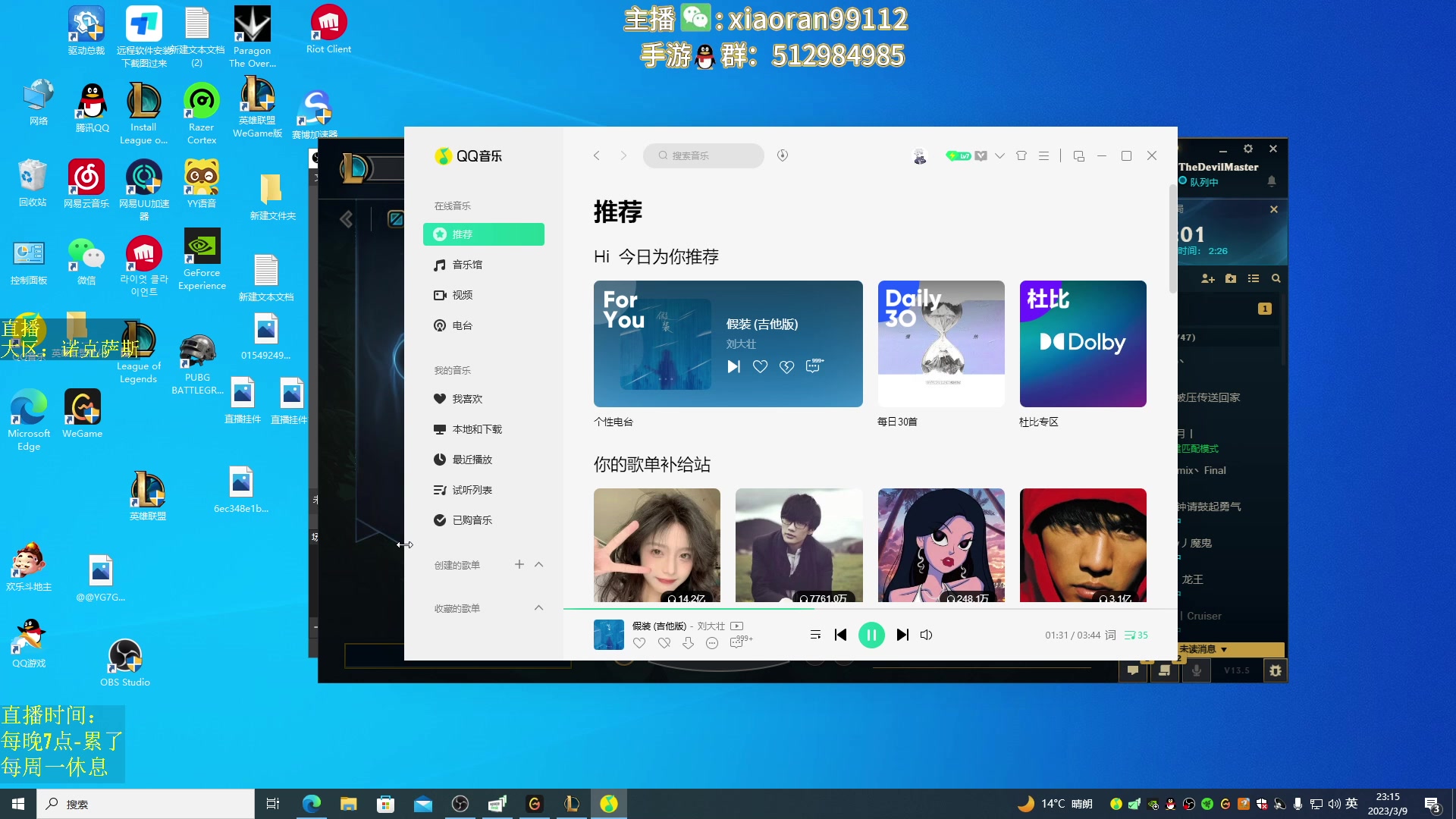Open the user avatar profile in QQ Music
1456x819 pixels.
click(920, 156)
